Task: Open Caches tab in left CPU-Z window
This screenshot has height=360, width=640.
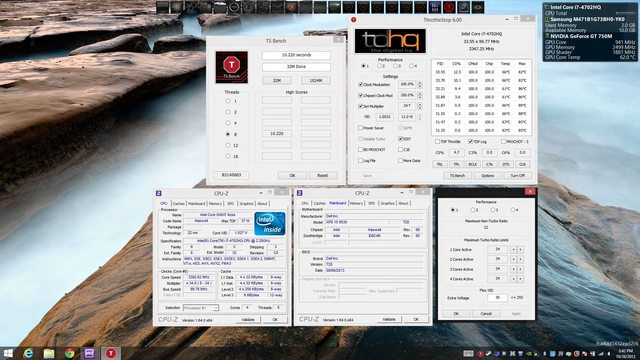Action: click(x=178, y=203)
